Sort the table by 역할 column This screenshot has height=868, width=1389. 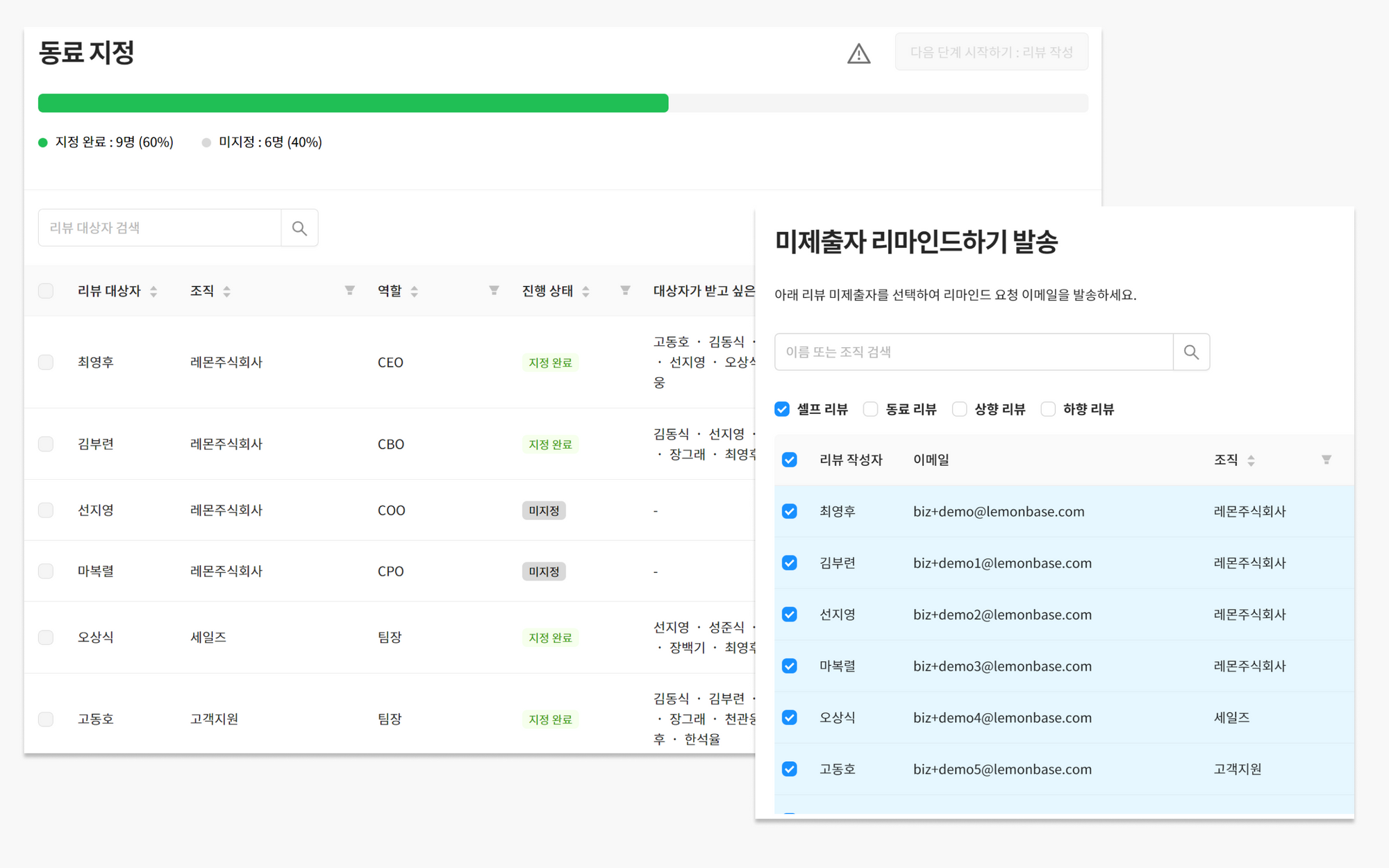[x=415, y=291]
